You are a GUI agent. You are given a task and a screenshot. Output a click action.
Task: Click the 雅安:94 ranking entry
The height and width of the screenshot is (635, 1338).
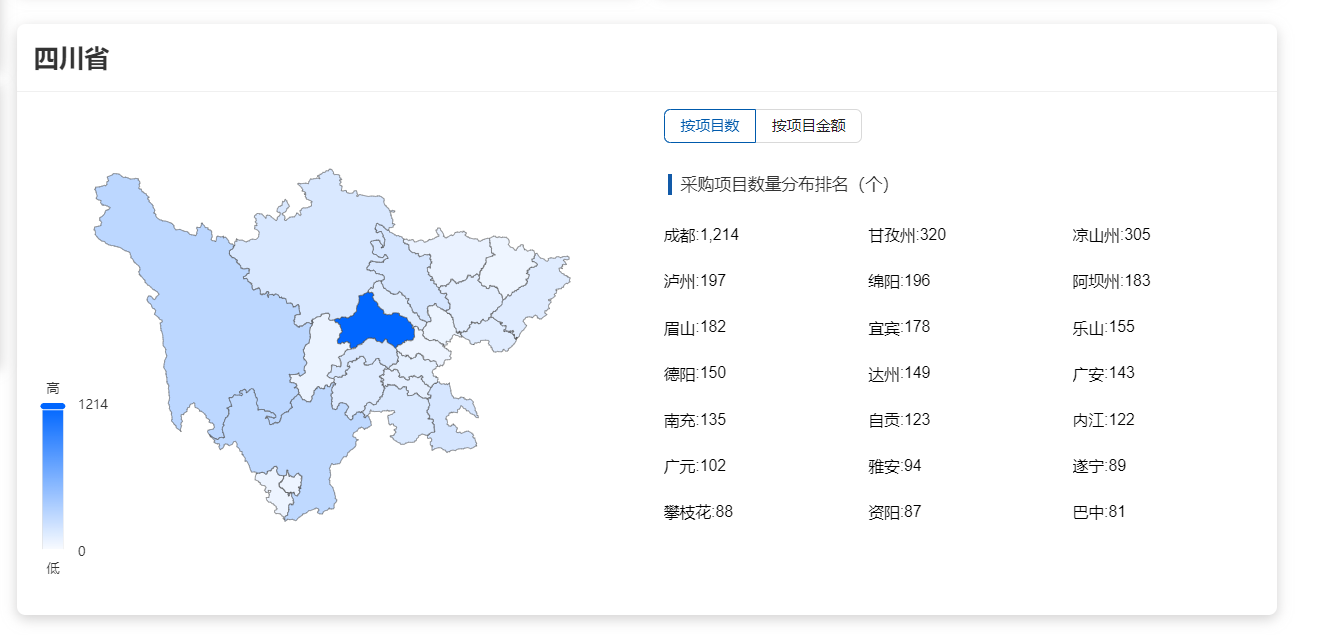pyautogui.click(x=895, y=466)
